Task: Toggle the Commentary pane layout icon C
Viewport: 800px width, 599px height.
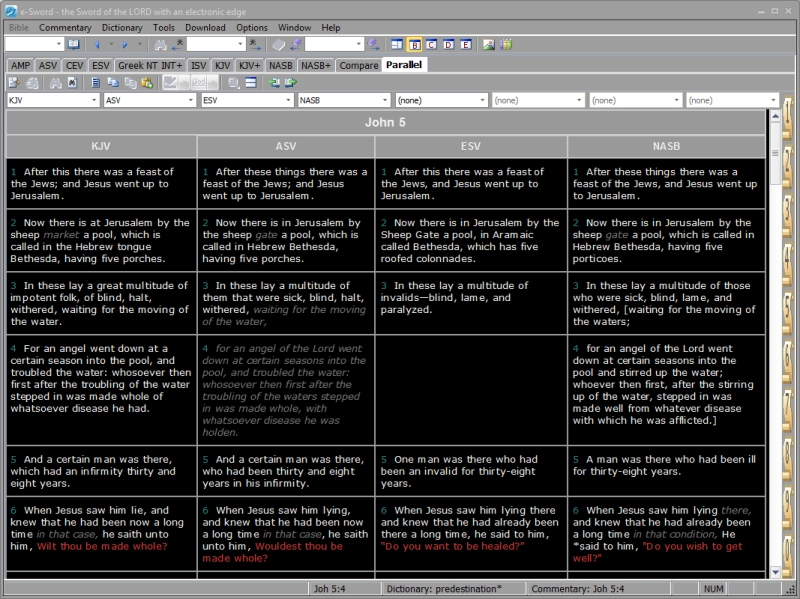Action: tap(431, 45)
